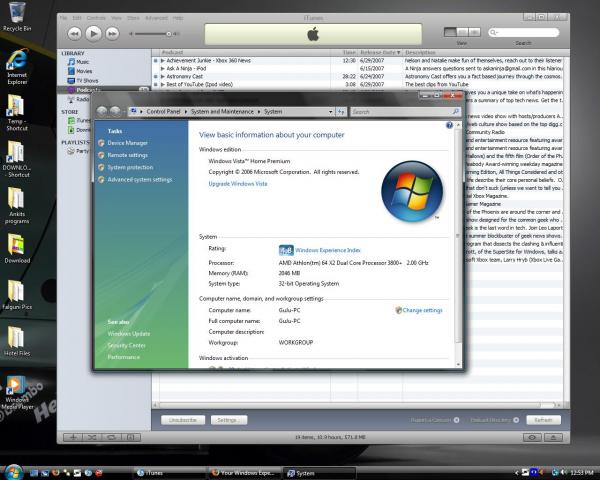Click the Refresh button in iTunes
Viewport: 600px width, 480px height.
click(543, 420)
